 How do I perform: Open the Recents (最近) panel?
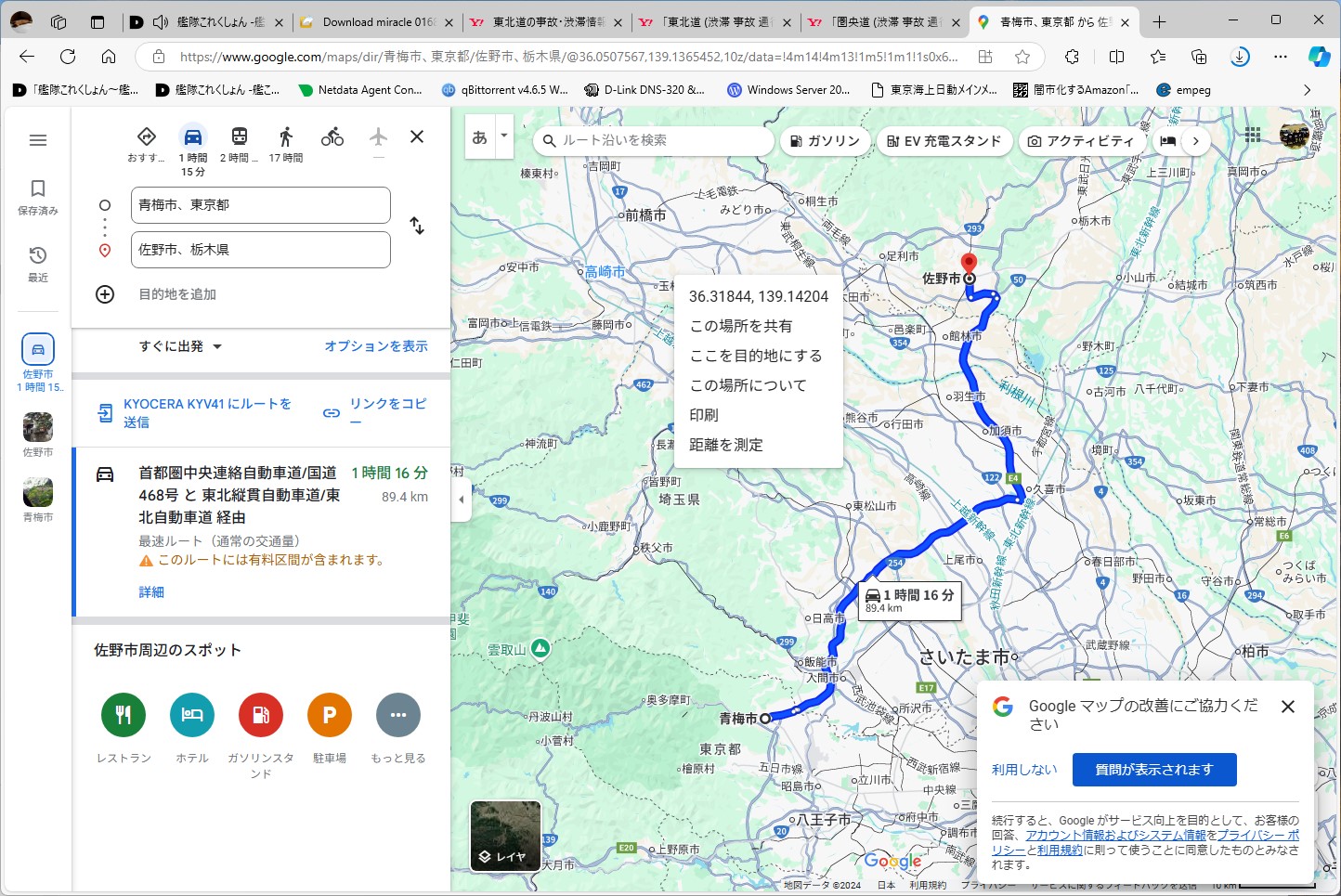point(38,264)
